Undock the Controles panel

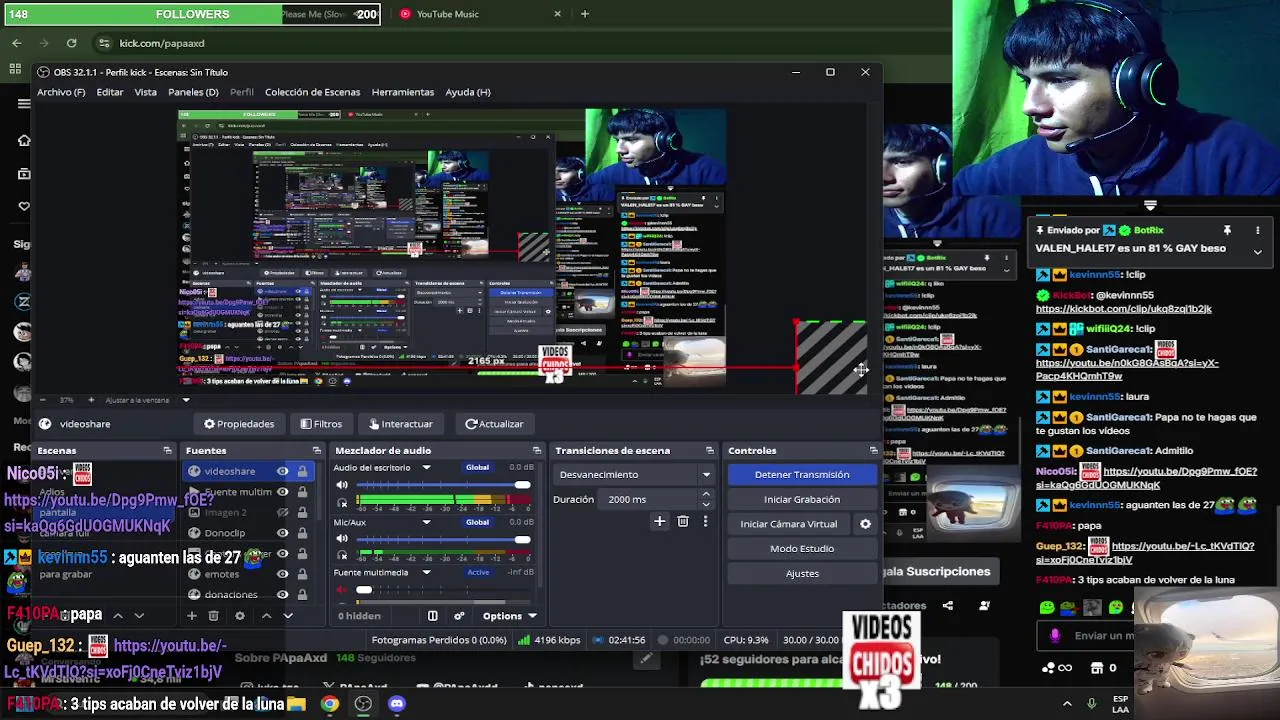(873, 451)
